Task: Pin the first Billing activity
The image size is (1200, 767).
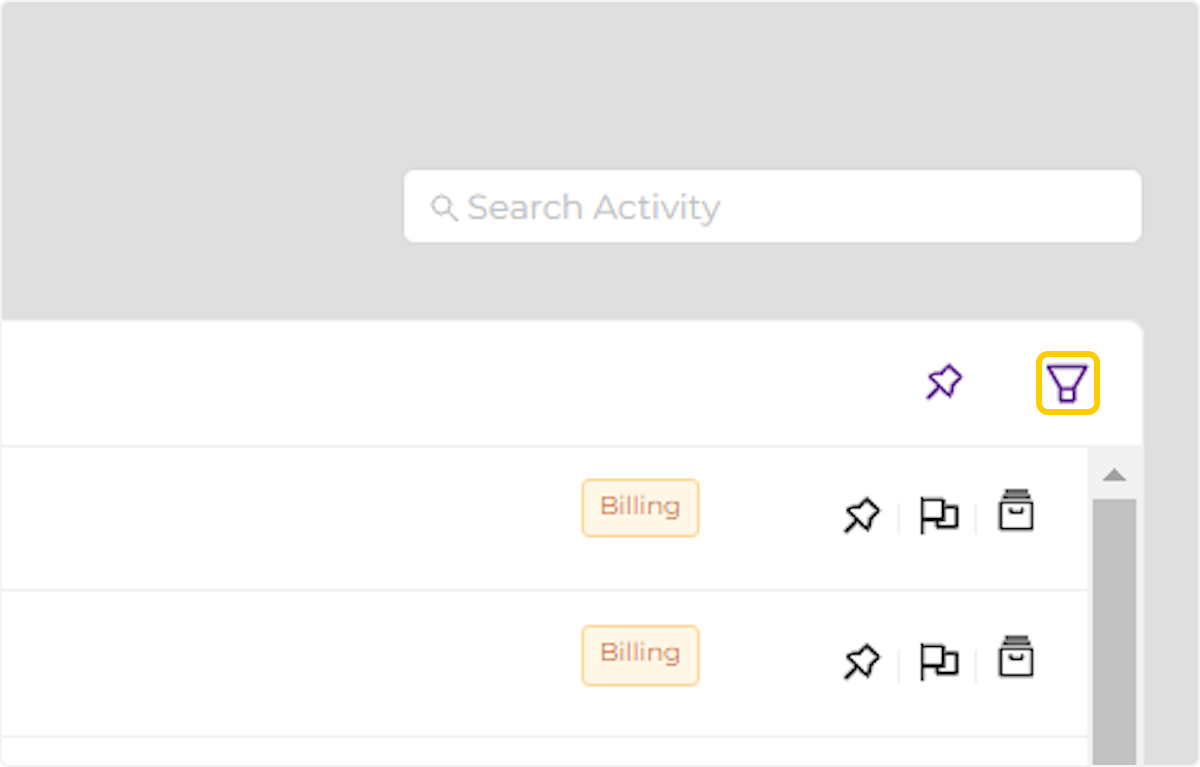Action: 861,516
